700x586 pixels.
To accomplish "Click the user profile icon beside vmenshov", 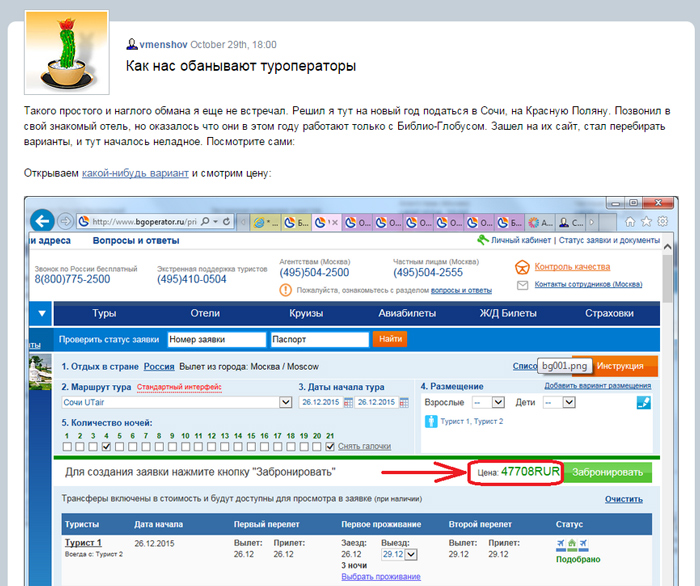I will [131, 44].
